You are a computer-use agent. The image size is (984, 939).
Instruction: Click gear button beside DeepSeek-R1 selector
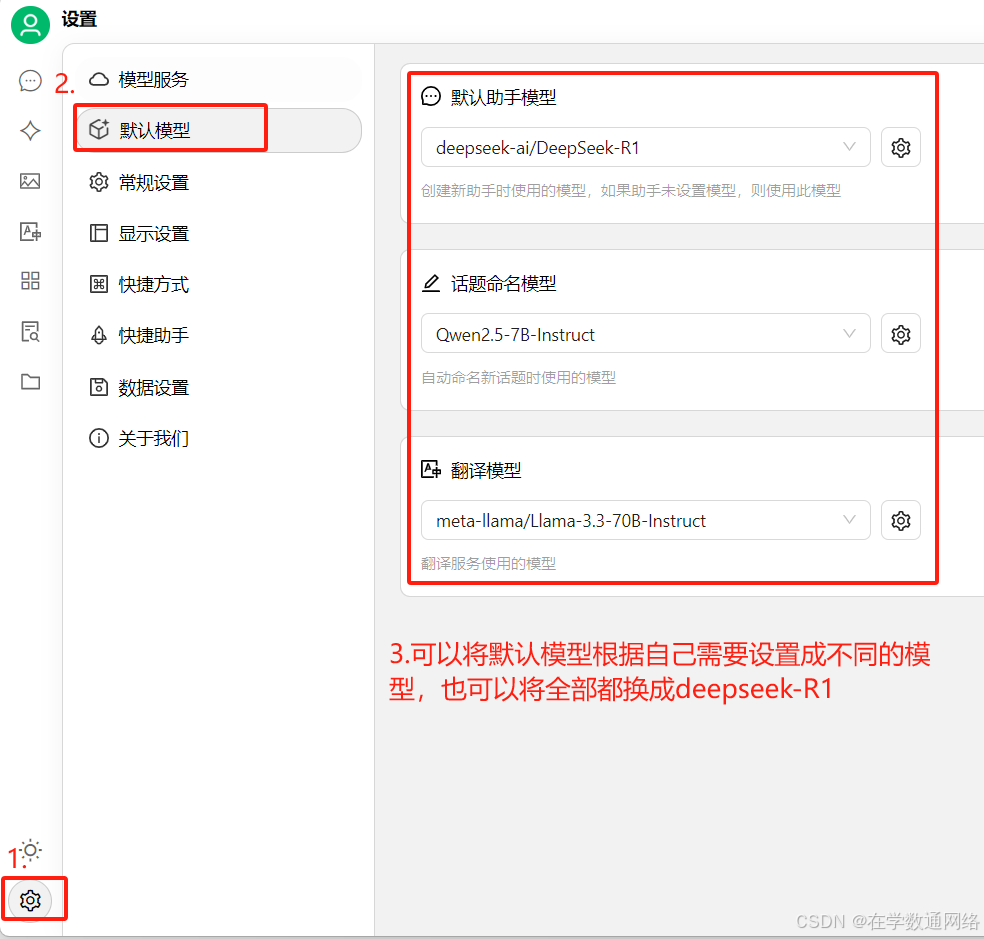tap(901, 148)
